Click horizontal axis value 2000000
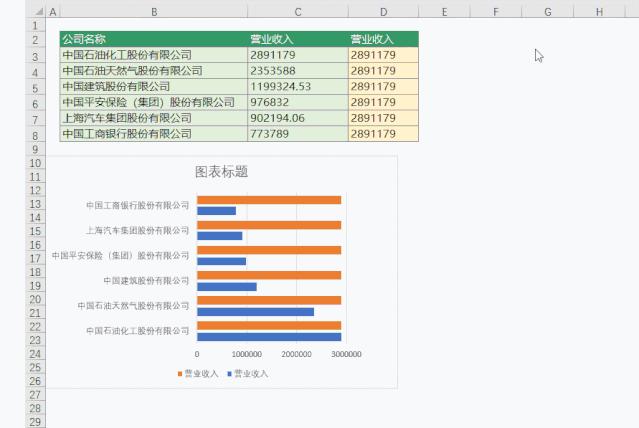This screenshot has height=428, width=639. [x=296, y=354]
